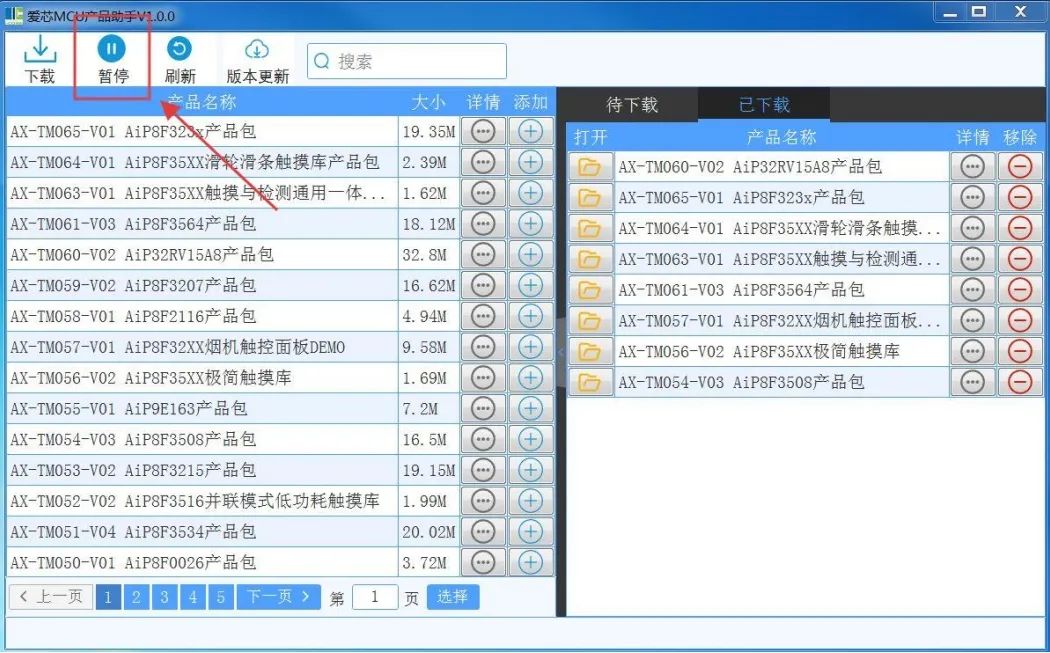1050x653 pixels.
Task: Remove AX-TM054-V03 AiP8F3508 from downloaded list
Action: pyautogui.click(x=1020, y=382)
